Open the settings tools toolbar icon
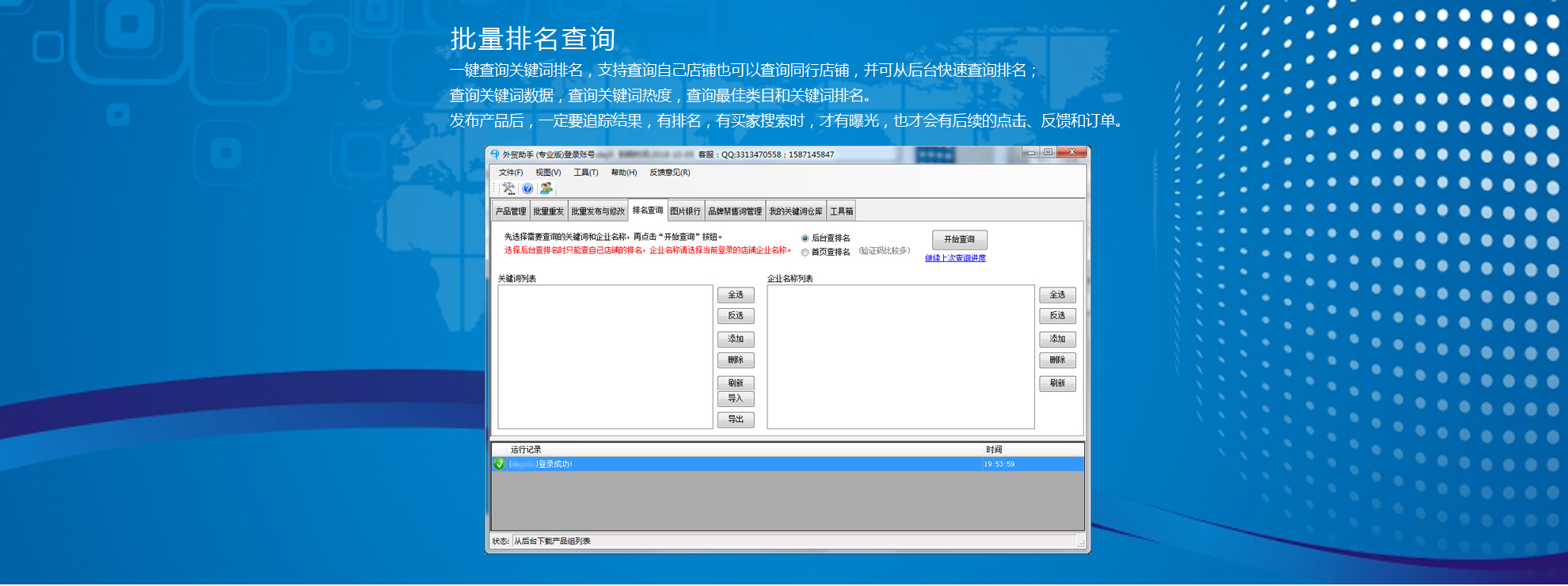This screenshot has width=1568, height=586. point(508,188)
